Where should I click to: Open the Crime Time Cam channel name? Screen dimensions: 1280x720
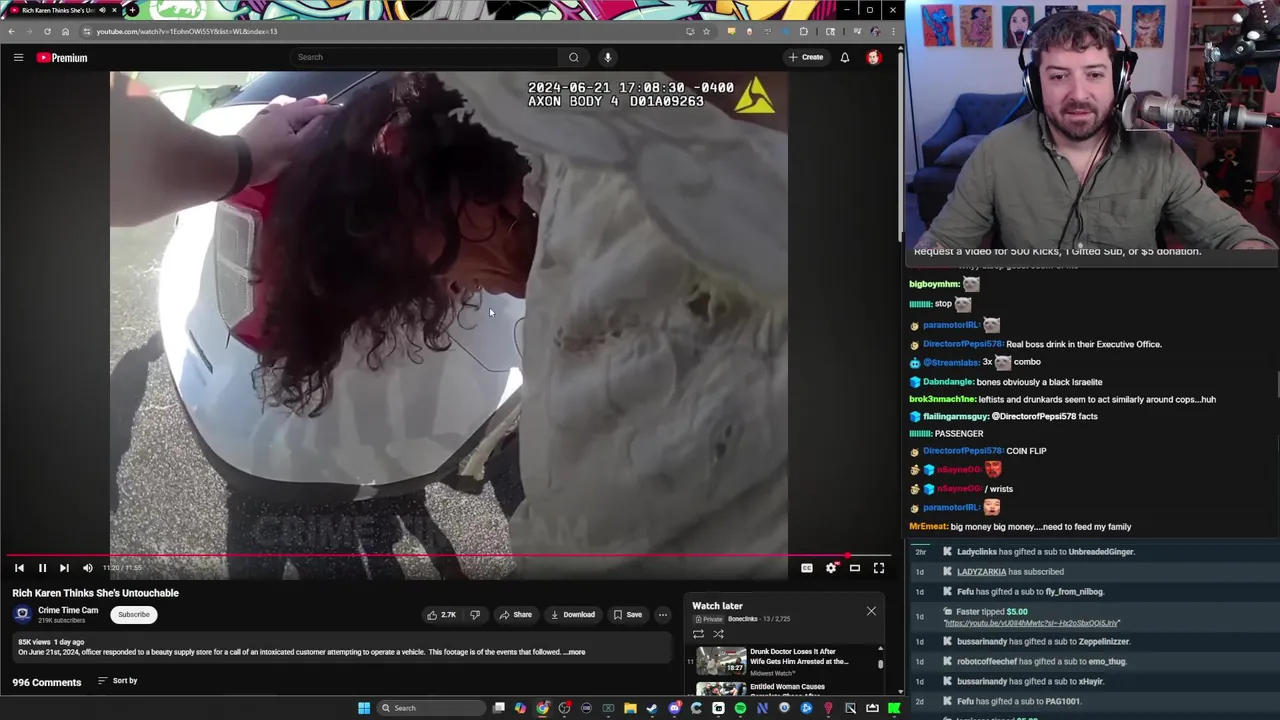(x=68, y=610)
